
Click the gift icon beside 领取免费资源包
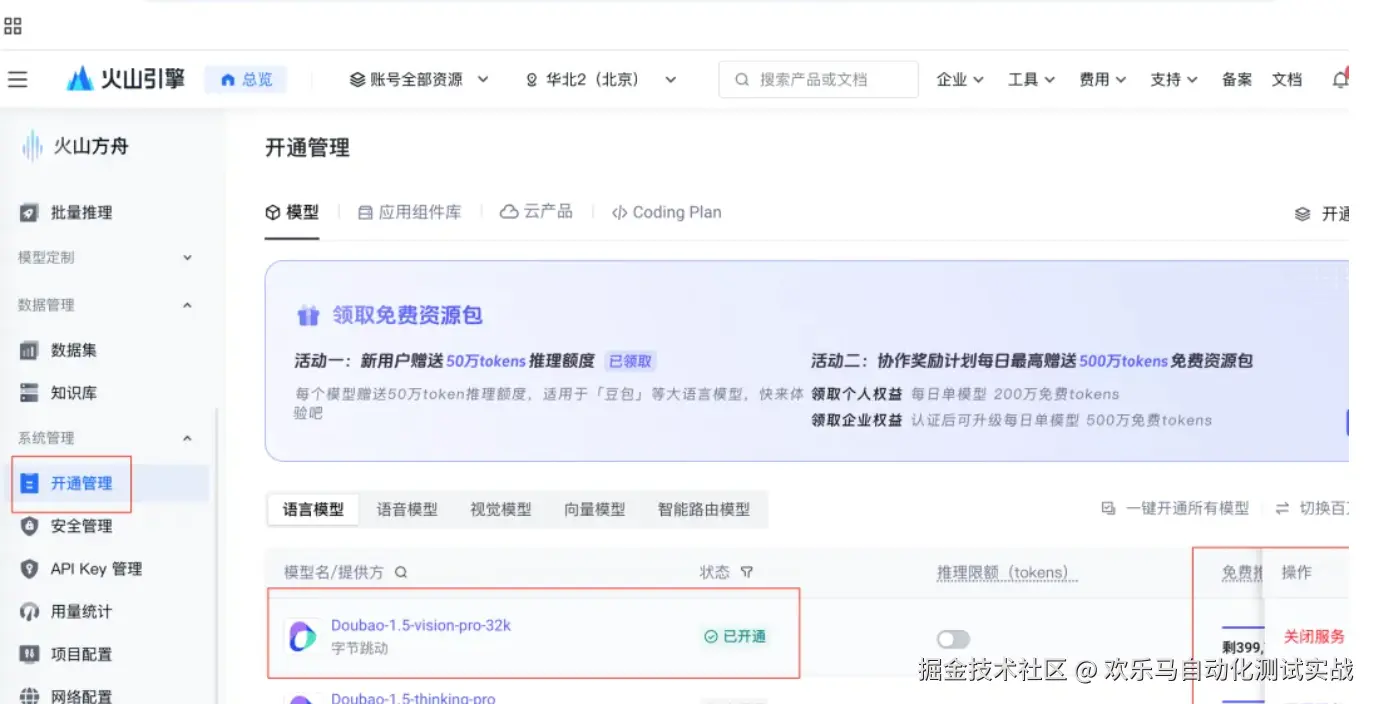click(x=308, y=316)
